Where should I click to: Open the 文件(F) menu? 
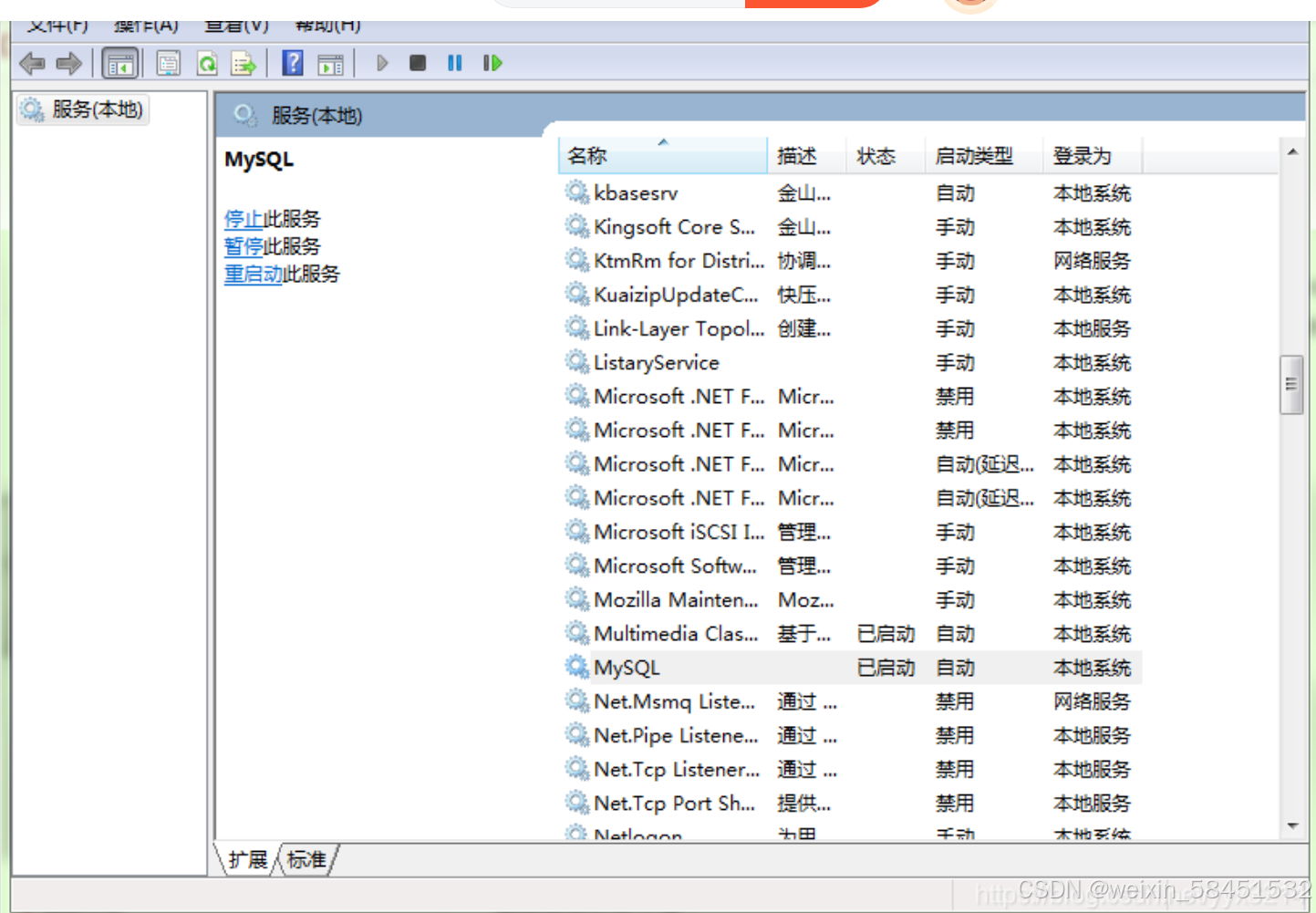[57, 25]
